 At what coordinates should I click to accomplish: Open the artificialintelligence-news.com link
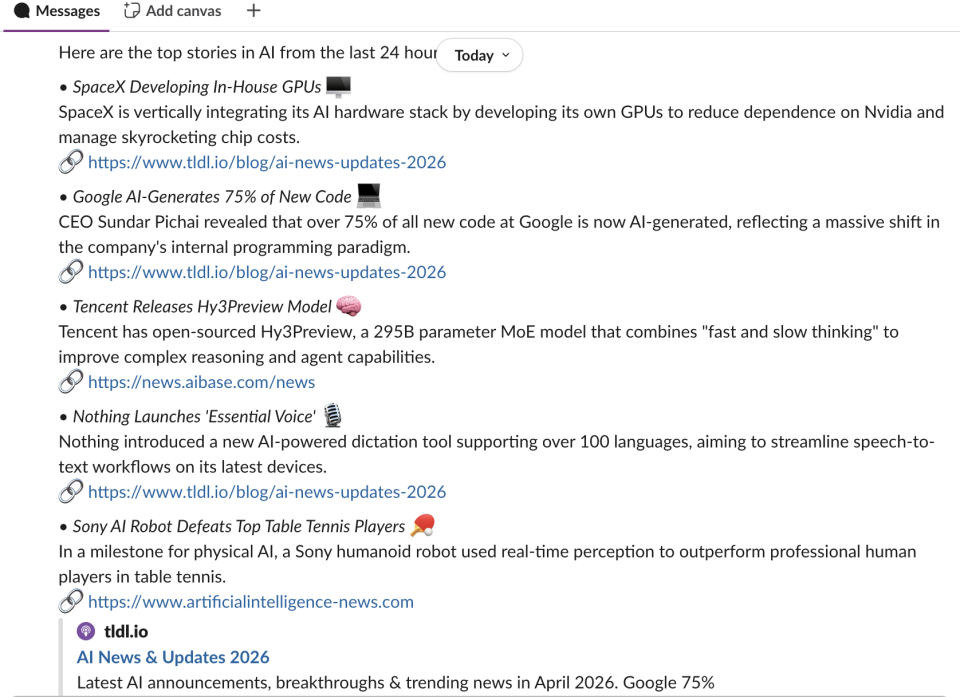[250, 602]
